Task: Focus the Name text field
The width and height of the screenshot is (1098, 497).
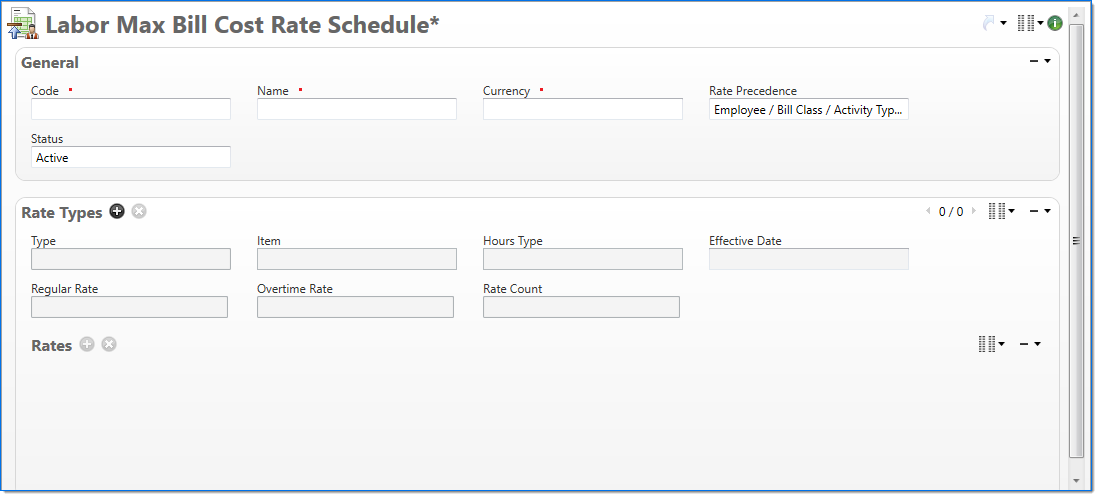Action: tap(357, 109)
